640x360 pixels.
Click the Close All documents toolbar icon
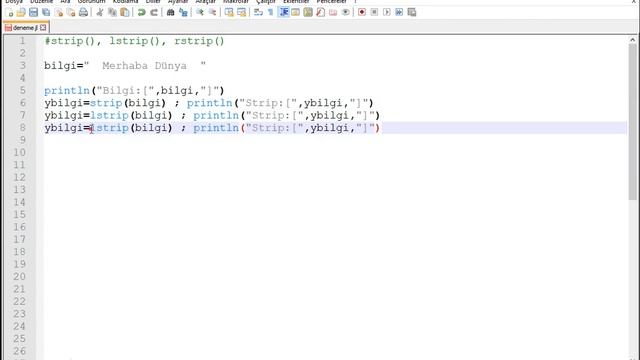click(71, 12)
